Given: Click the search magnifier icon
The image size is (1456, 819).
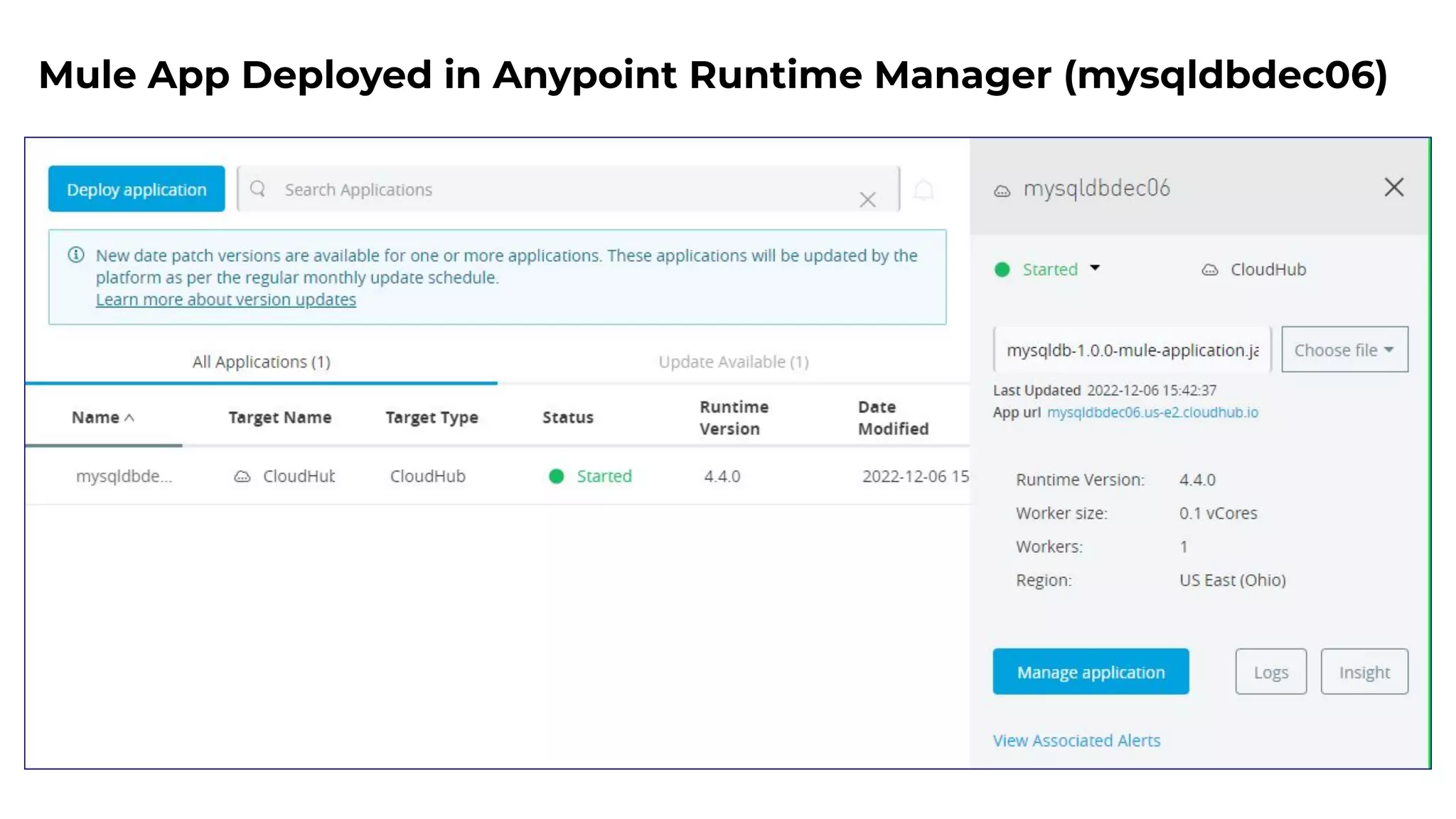Looking at the screenshot, I should click(x=258, y=189).
